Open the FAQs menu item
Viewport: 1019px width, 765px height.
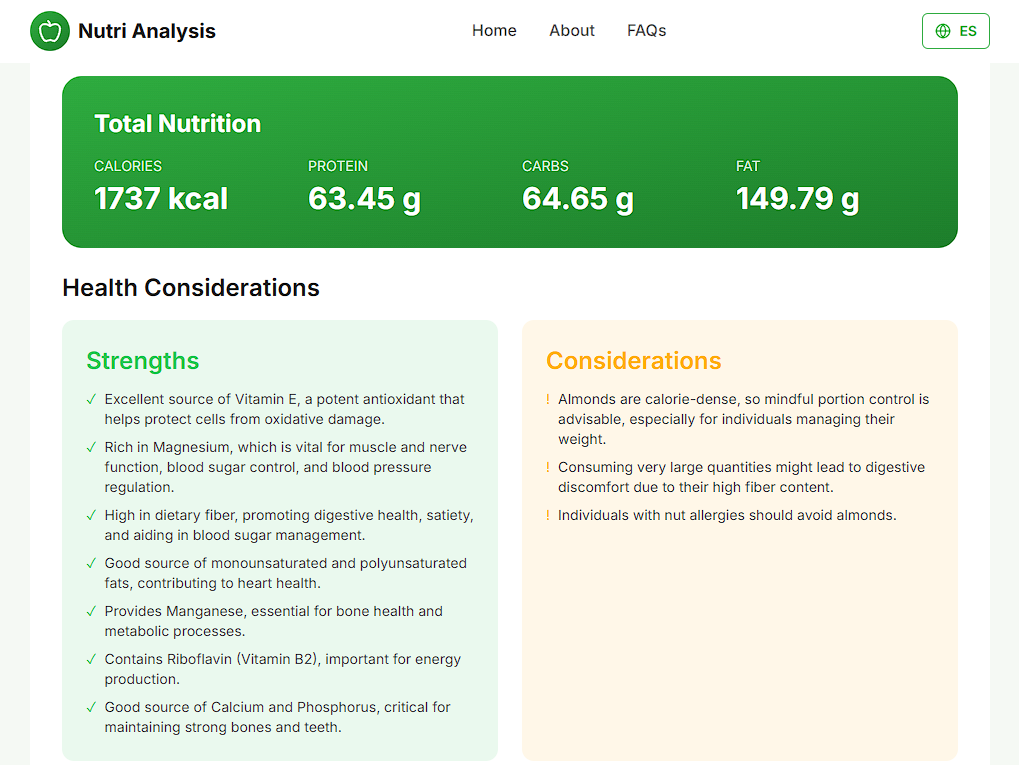pos(647,31)
